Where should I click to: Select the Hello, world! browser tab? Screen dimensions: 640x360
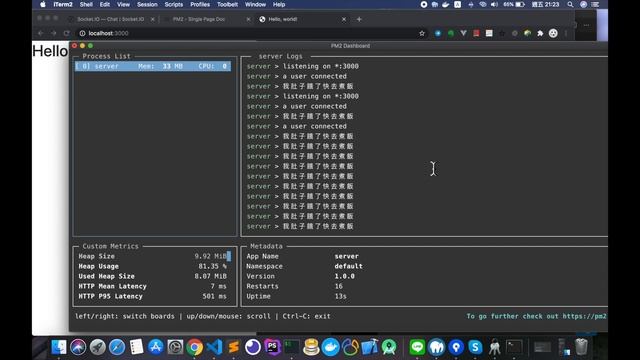pyautogui.click(x=283, y=19)
